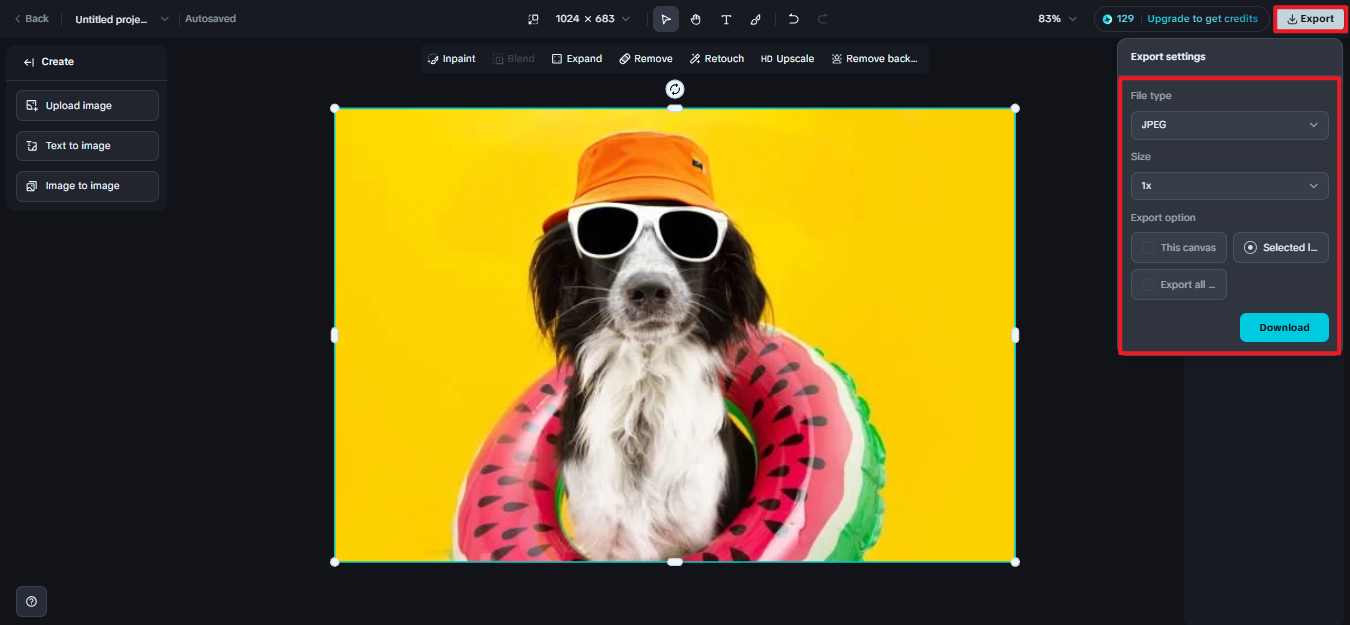
Task: Click the Autosaved status text
Action: click(x=211, y=19)
